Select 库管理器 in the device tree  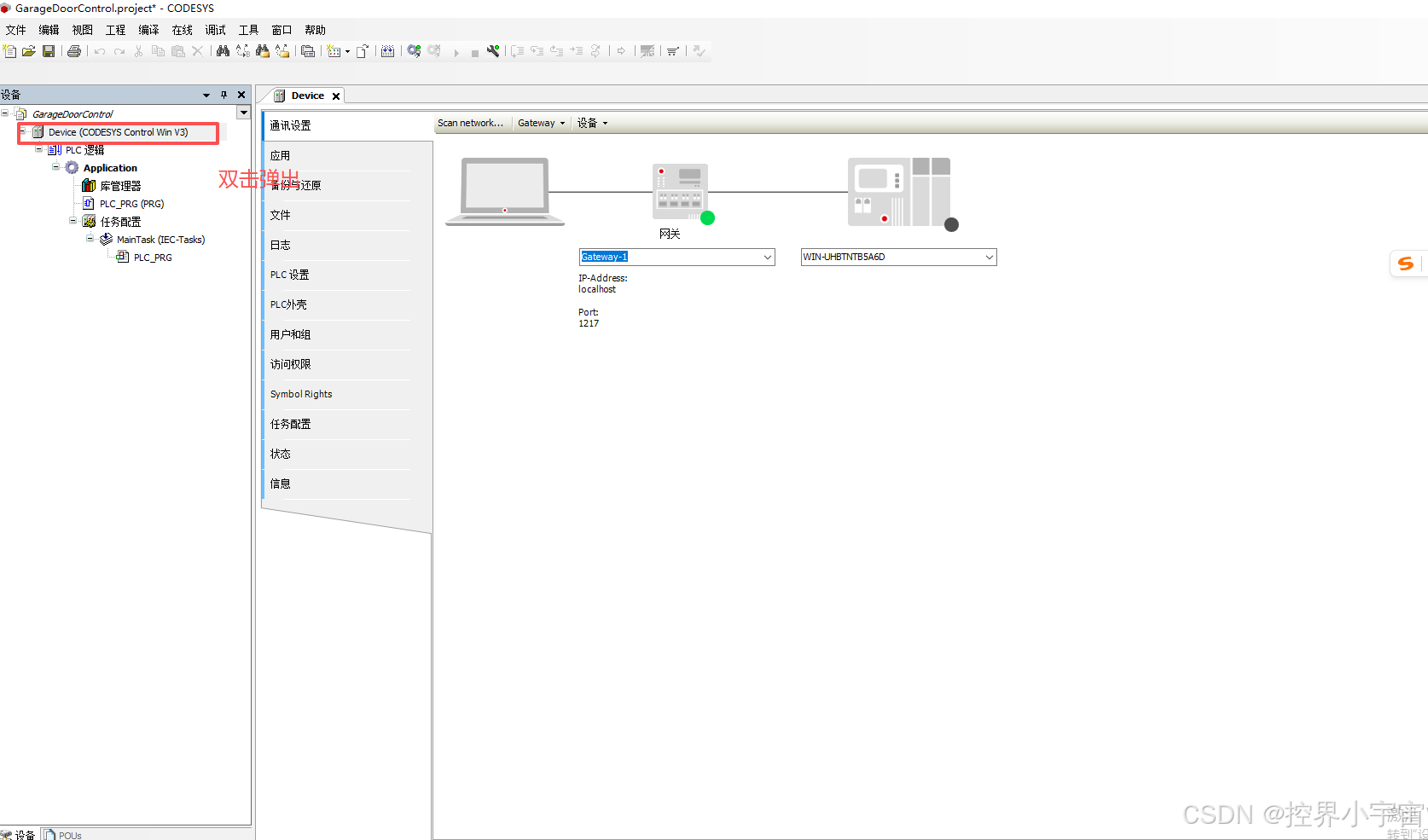pos(120,185)
